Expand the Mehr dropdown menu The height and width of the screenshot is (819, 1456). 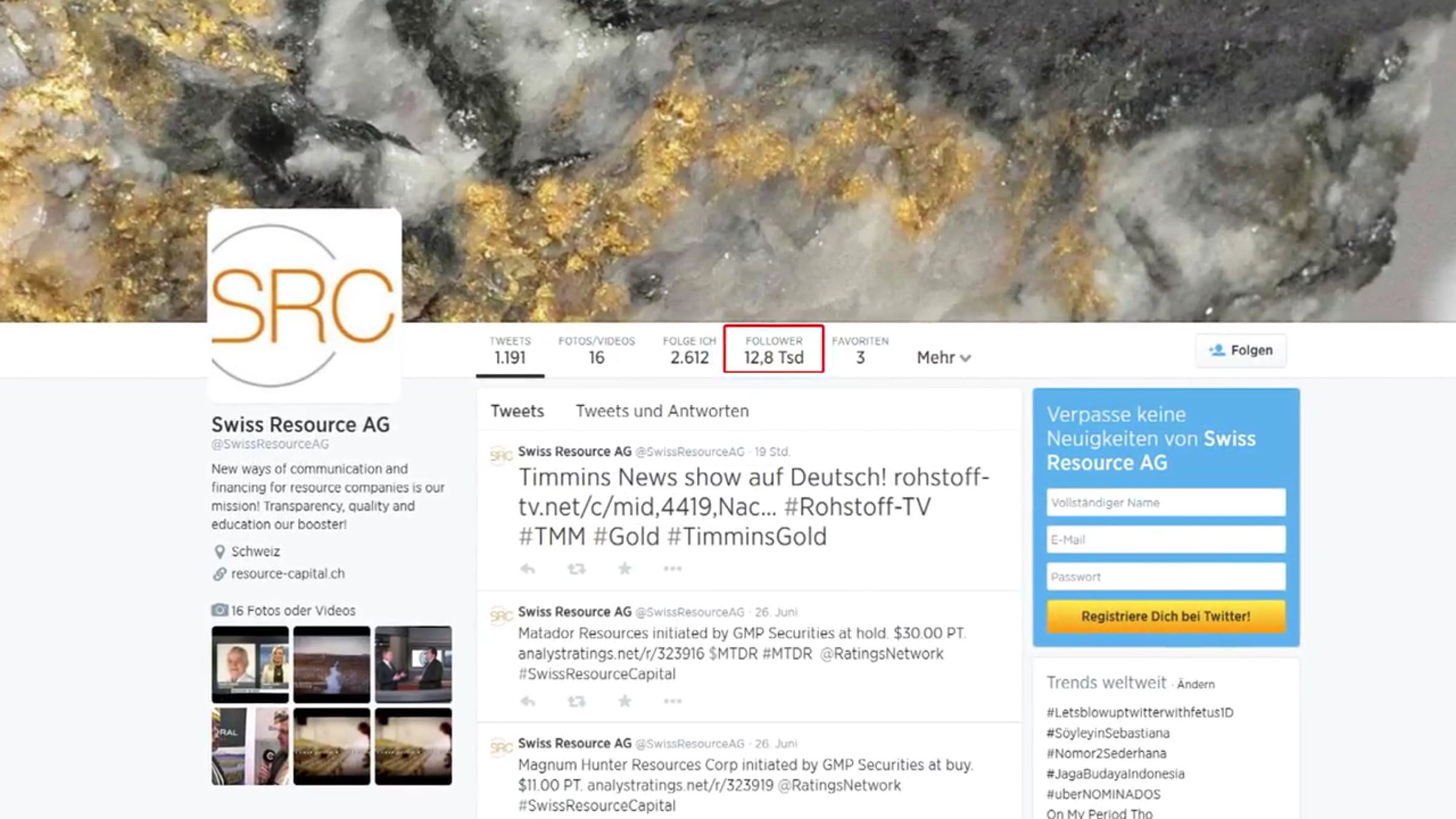point(944,358)
